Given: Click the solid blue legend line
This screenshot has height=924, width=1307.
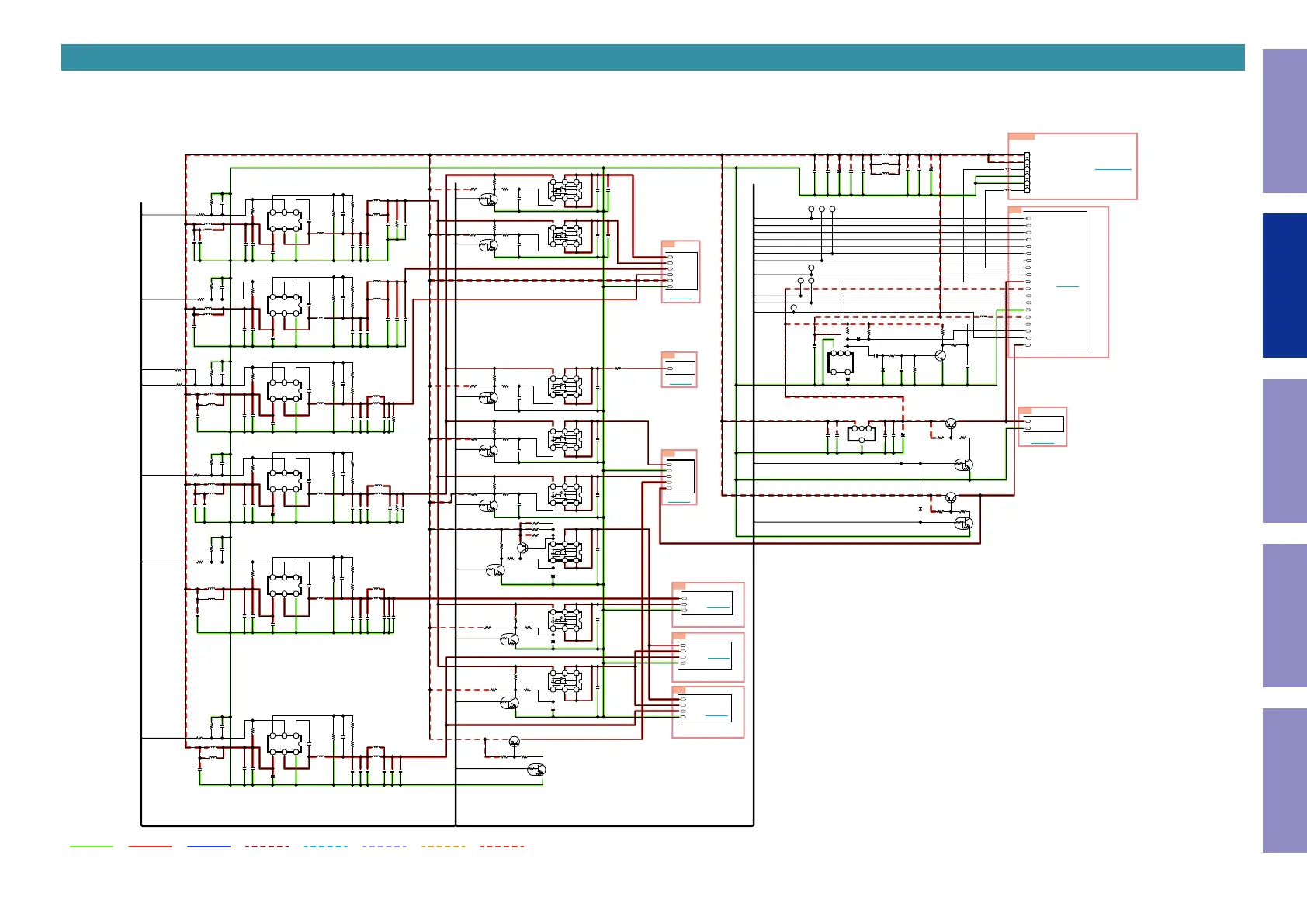Looking at the screenshot, I should click(x=209, y=846).
